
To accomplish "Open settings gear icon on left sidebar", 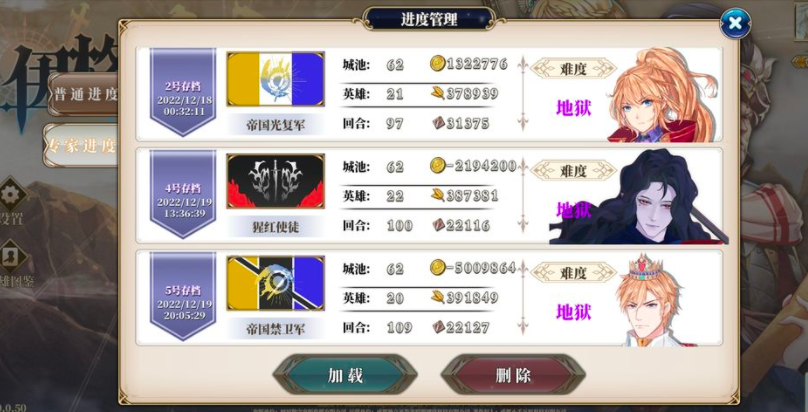I will tap(11, 195).
